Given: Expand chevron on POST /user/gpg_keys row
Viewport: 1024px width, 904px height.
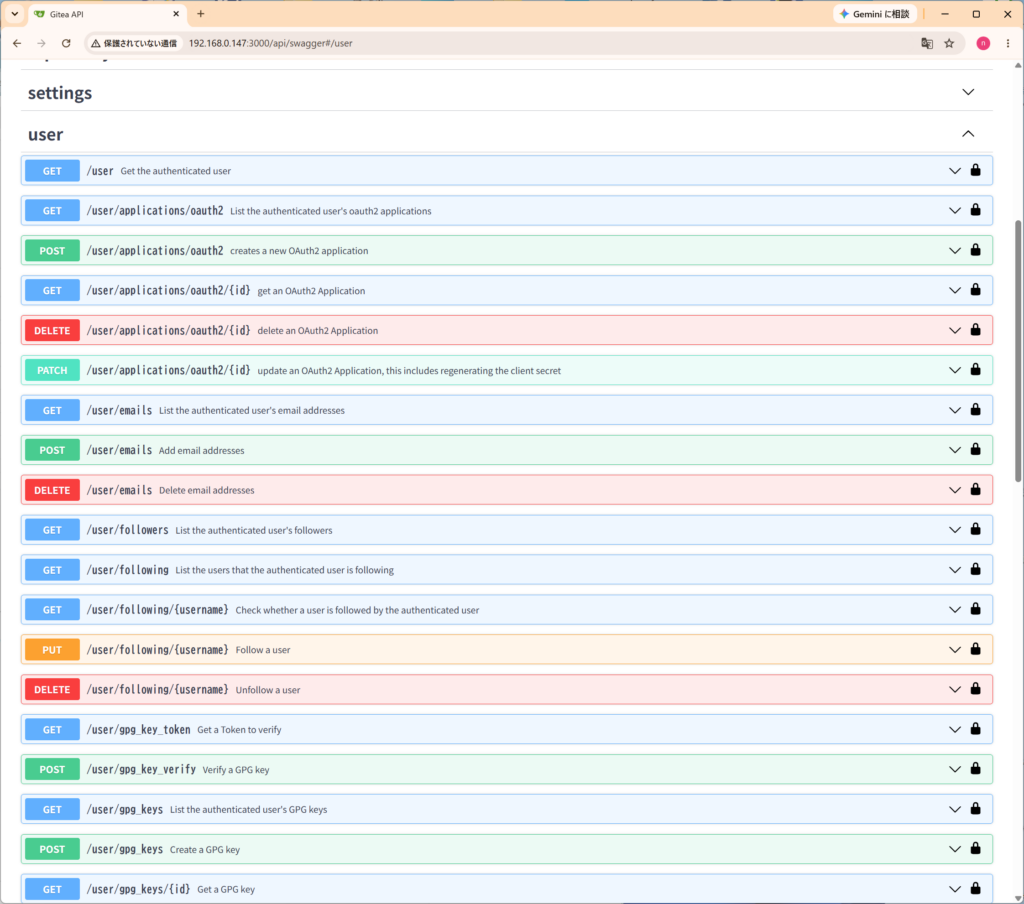Looking at the screenshot, I should pos(955,849).
